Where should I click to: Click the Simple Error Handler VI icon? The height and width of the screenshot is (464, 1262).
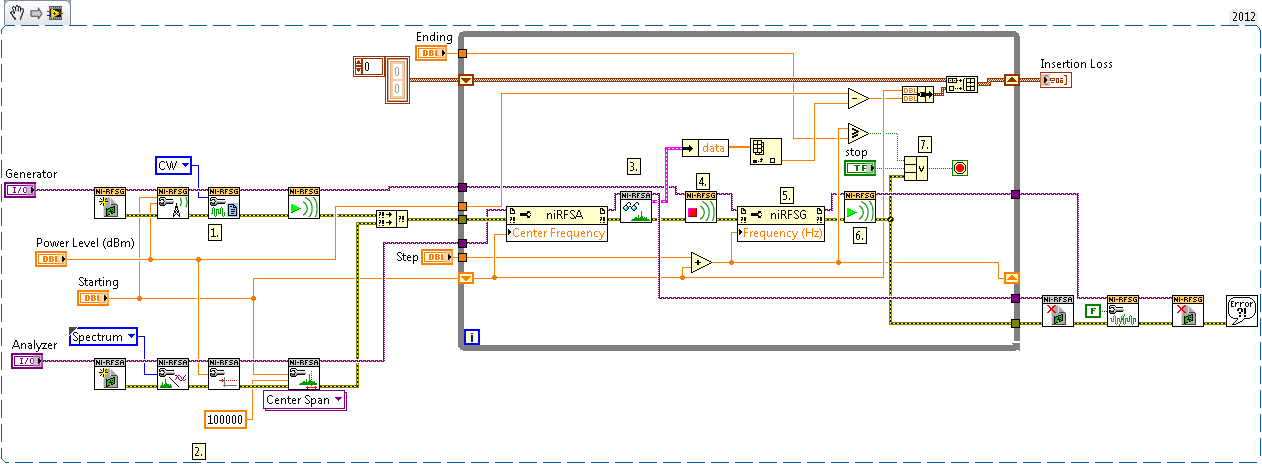(1243, 311)
